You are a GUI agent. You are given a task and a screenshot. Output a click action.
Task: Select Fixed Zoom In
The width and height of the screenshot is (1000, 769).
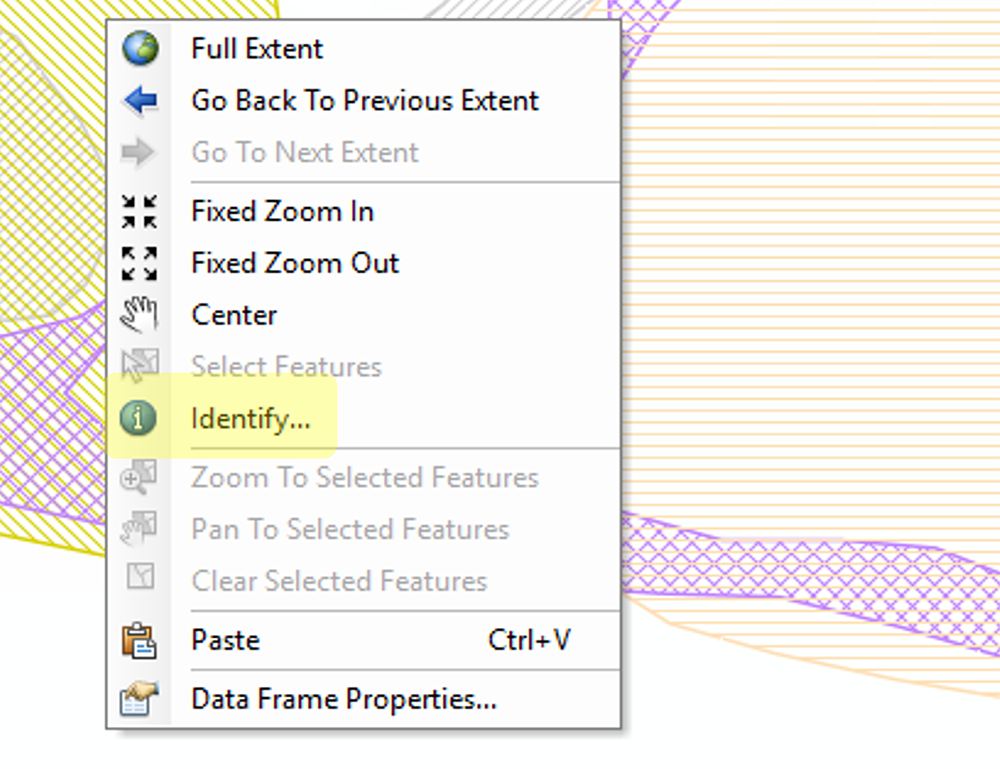[282, 211]
